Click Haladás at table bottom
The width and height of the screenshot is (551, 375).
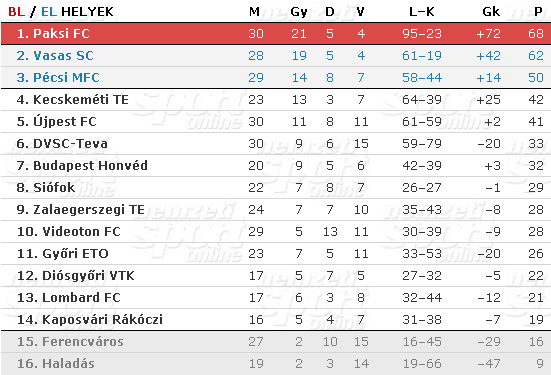click(68, 363)
